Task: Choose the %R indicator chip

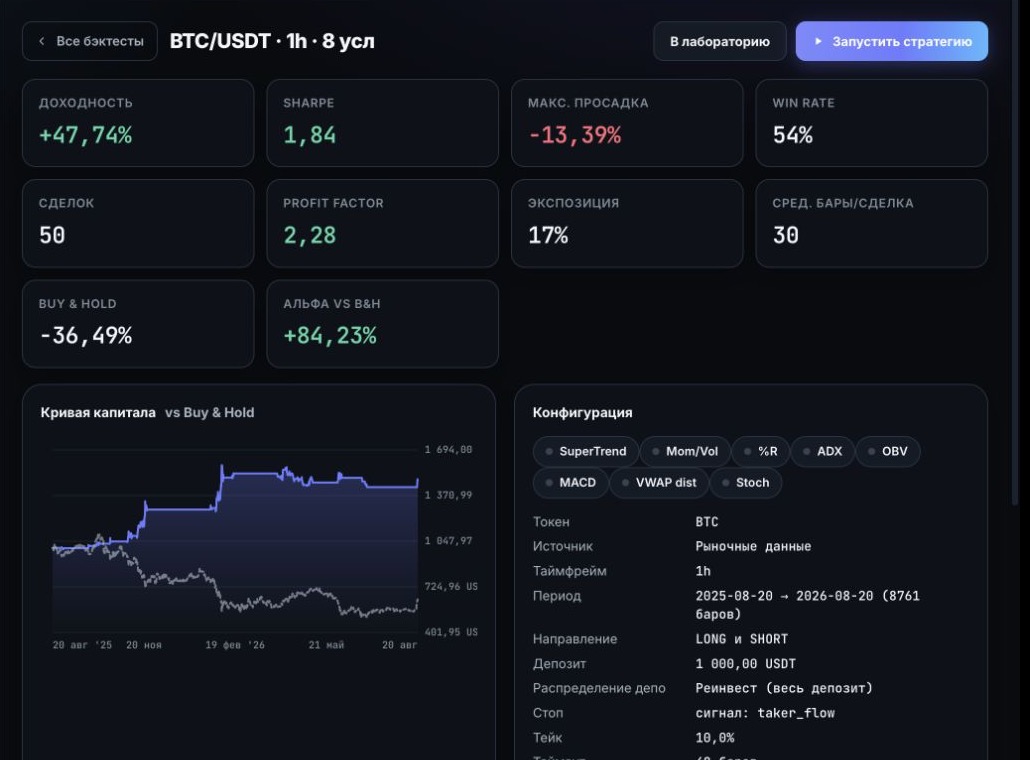Action: [x=761, y=451]
